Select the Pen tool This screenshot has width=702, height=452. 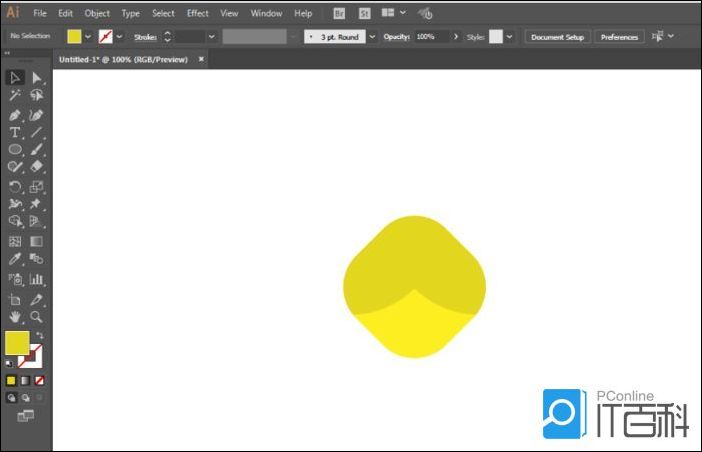point(15,115)
